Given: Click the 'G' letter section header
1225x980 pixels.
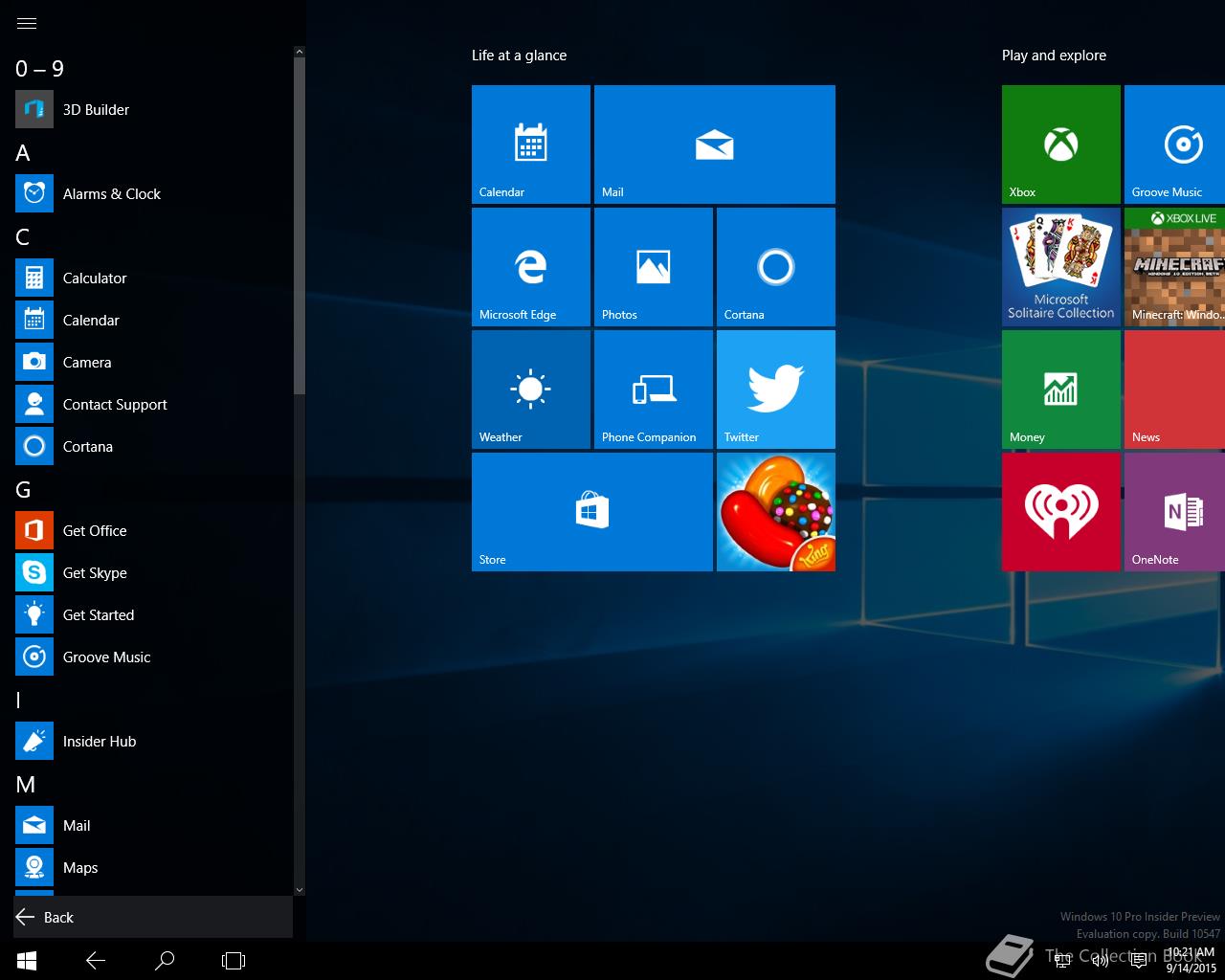Looking at the screenshot, I should tap(24, 490).
